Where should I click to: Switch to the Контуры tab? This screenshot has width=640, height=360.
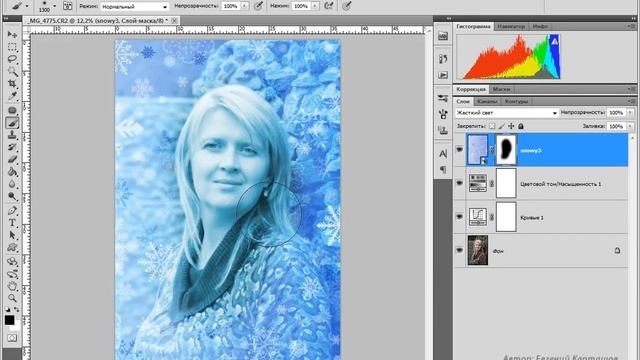[516, 101]
